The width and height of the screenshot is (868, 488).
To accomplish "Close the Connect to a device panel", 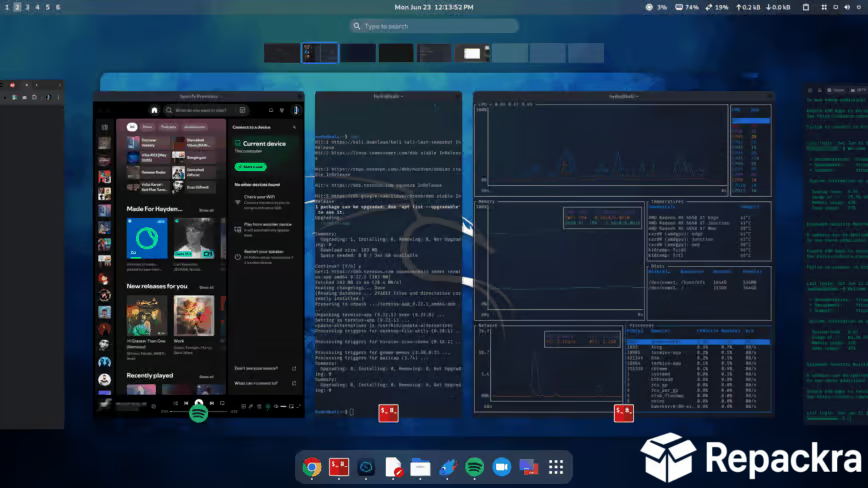I will [294, 127].
